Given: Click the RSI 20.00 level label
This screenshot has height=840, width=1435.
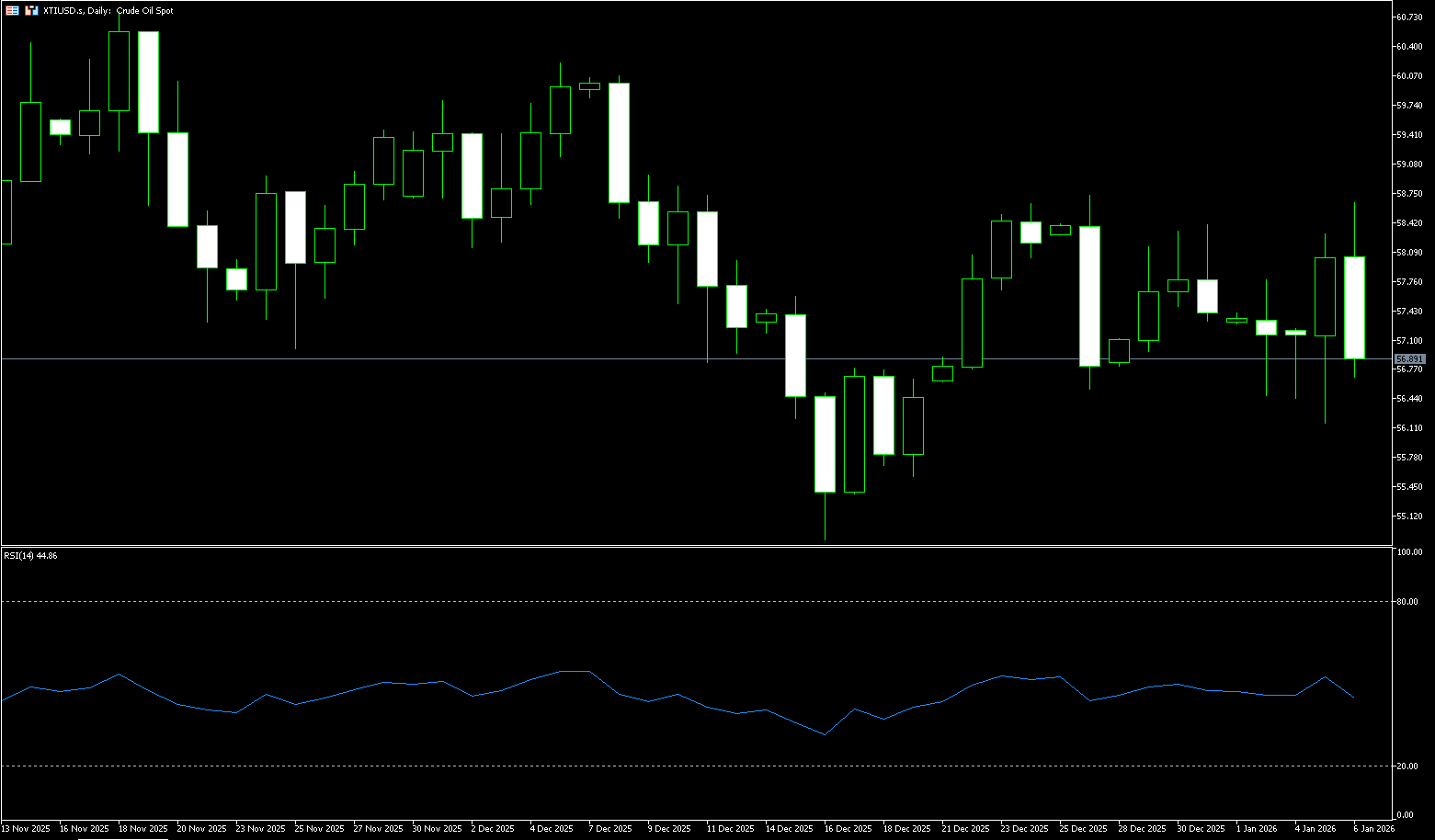Looking at the screenshot, I should click(x=1407, y=766).
